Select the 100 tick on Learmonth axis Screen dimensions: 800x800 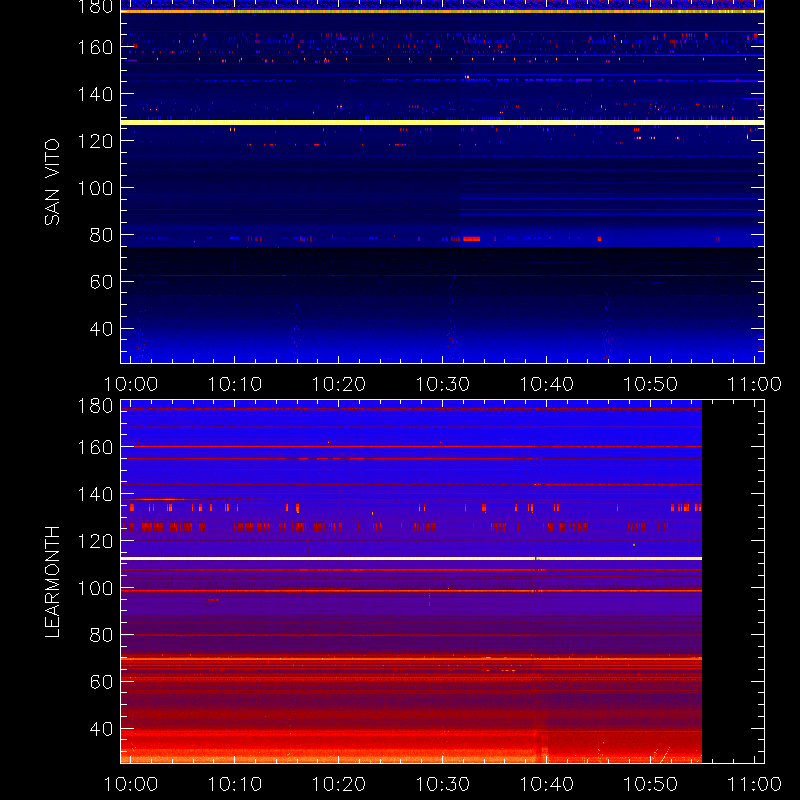pyautogui.click(x=95, y=588)
